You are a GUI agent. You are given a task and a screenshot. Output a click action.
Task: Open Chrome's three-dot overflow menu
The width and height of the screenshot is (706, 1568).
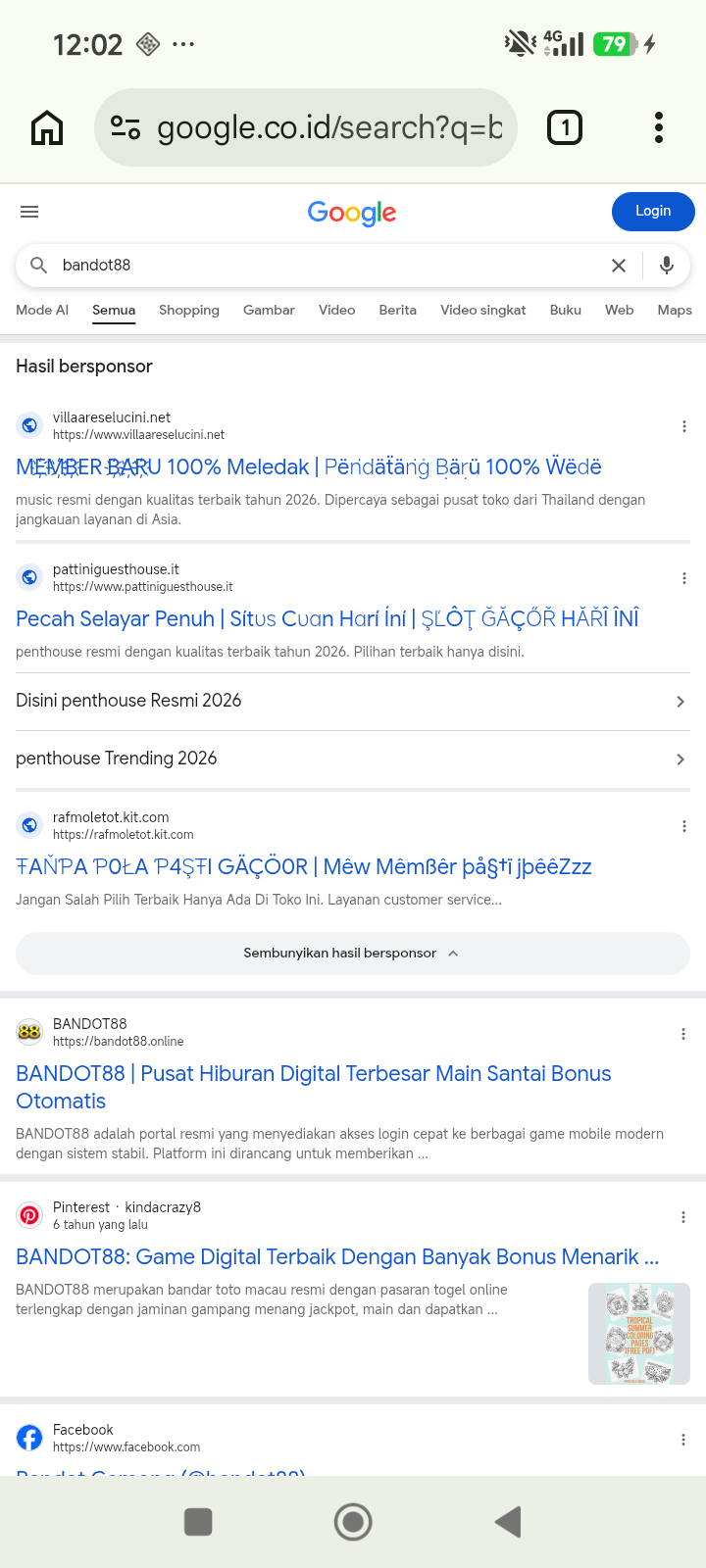[659, 127]
